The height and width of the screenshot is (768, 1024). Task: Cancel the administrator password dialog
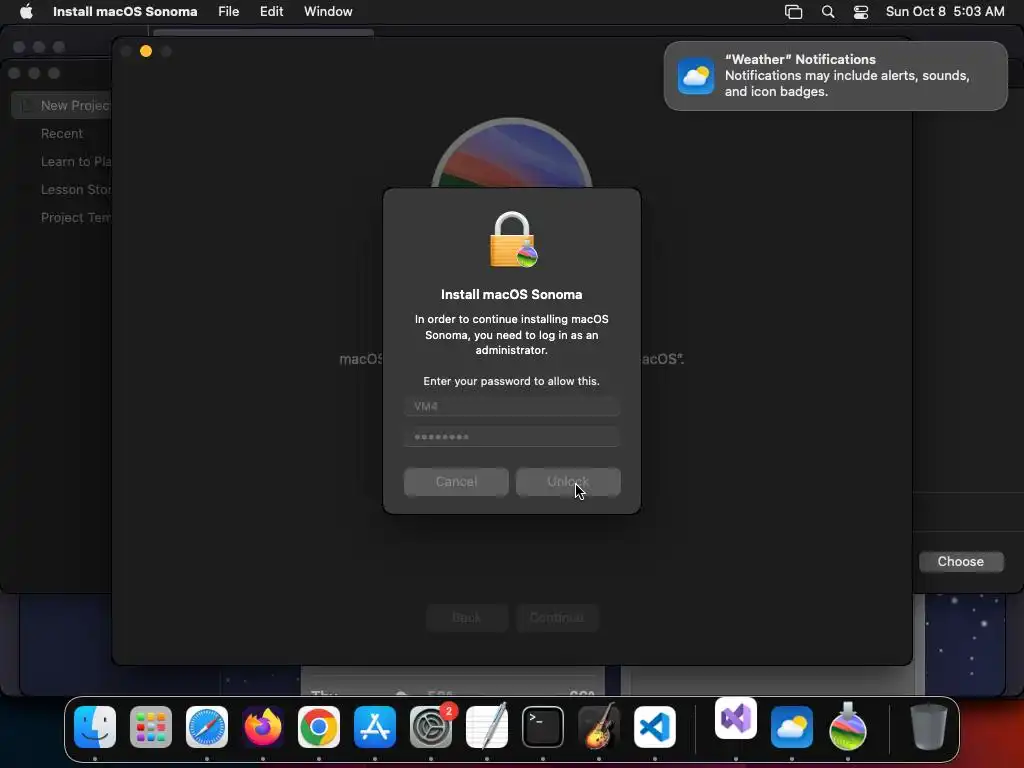(456, 482)
